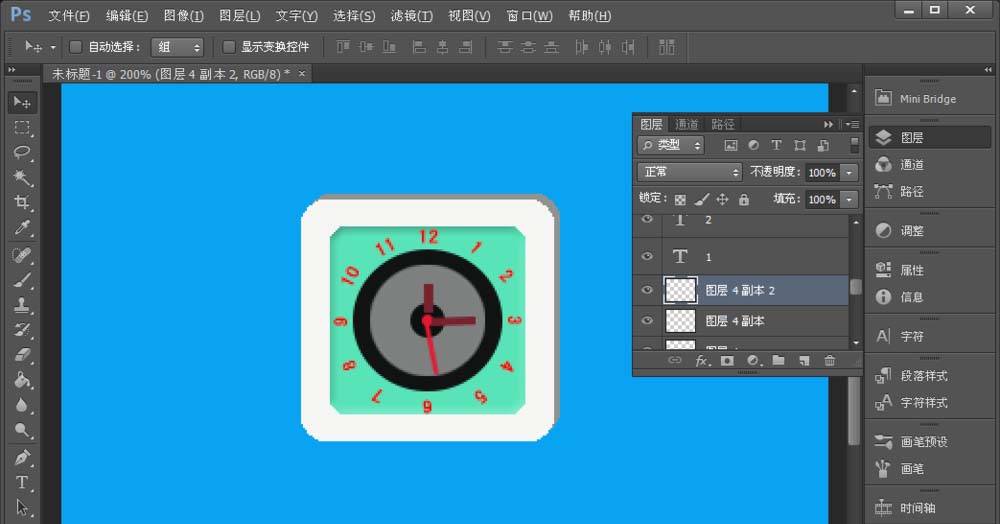Enable the 自动选择 checkbox
The image size is (1000, 524).
[x=76, y=47]
